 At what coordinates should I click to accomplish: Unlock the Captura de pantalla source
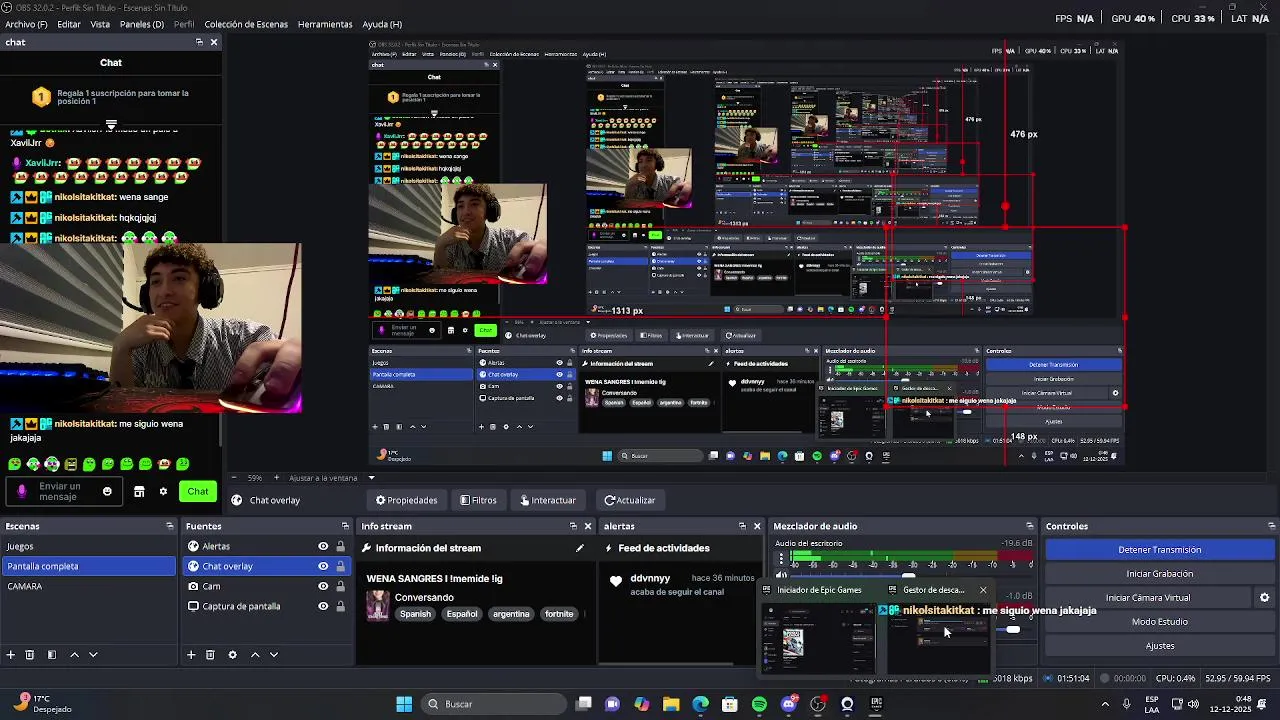340,606
